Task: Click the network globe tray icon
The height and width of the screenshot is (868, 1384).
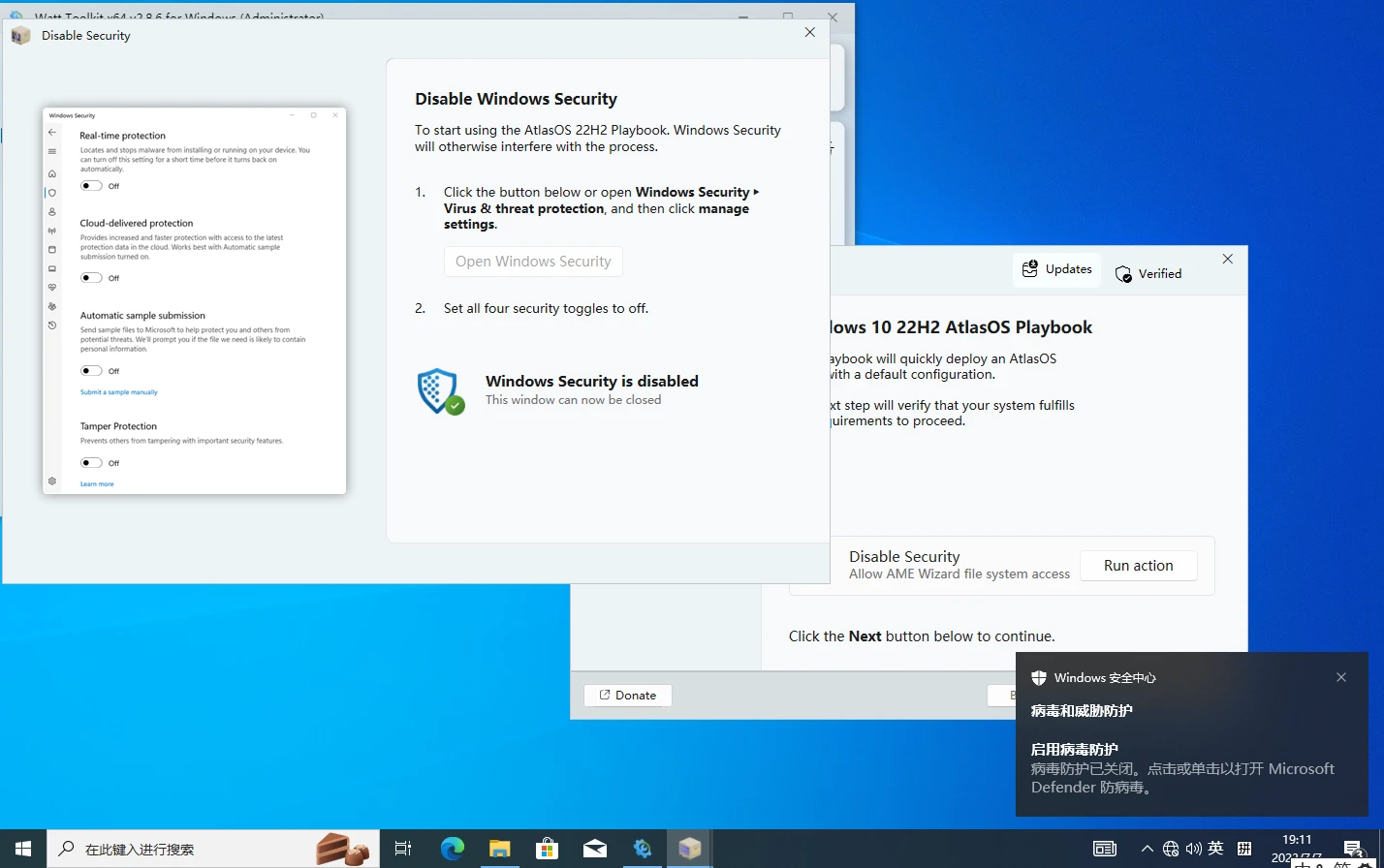Action: click(1171, 849)
